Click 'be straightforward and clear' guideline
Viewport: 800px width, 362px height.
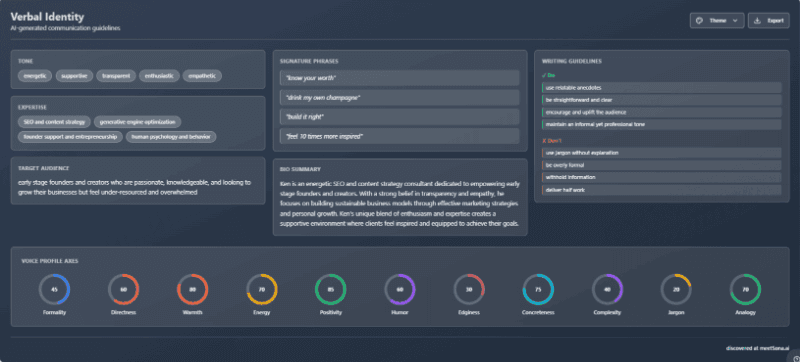coord(662,100)
